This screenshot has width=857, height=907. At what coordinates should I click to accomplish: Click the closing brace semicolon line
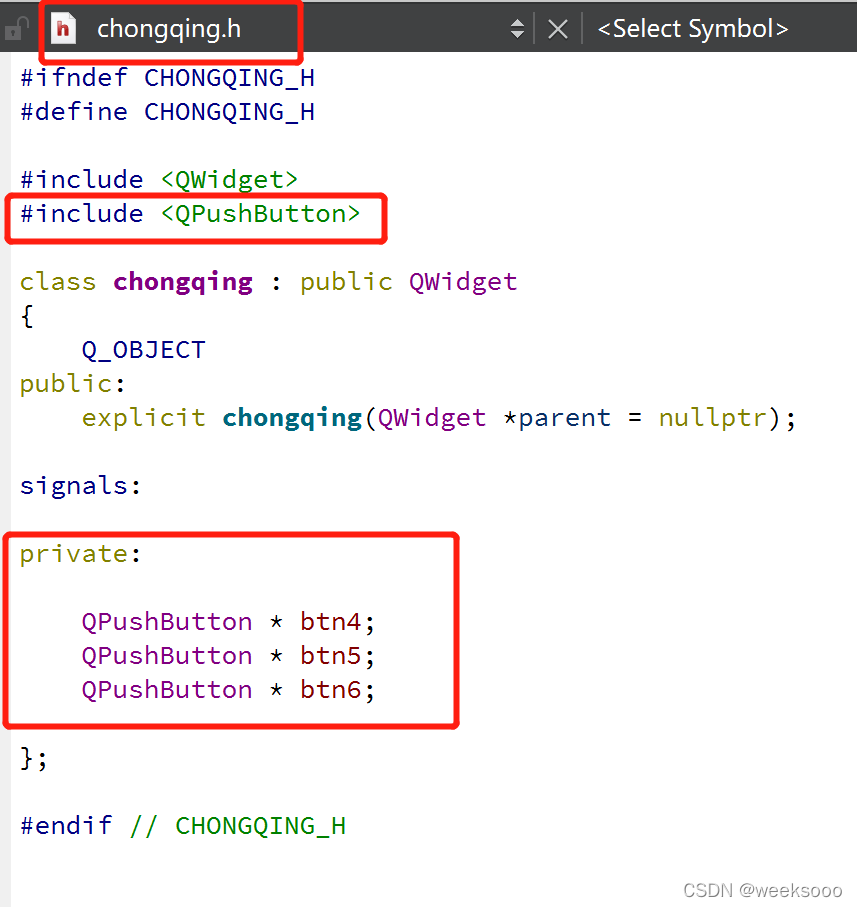tap(34, 758)
